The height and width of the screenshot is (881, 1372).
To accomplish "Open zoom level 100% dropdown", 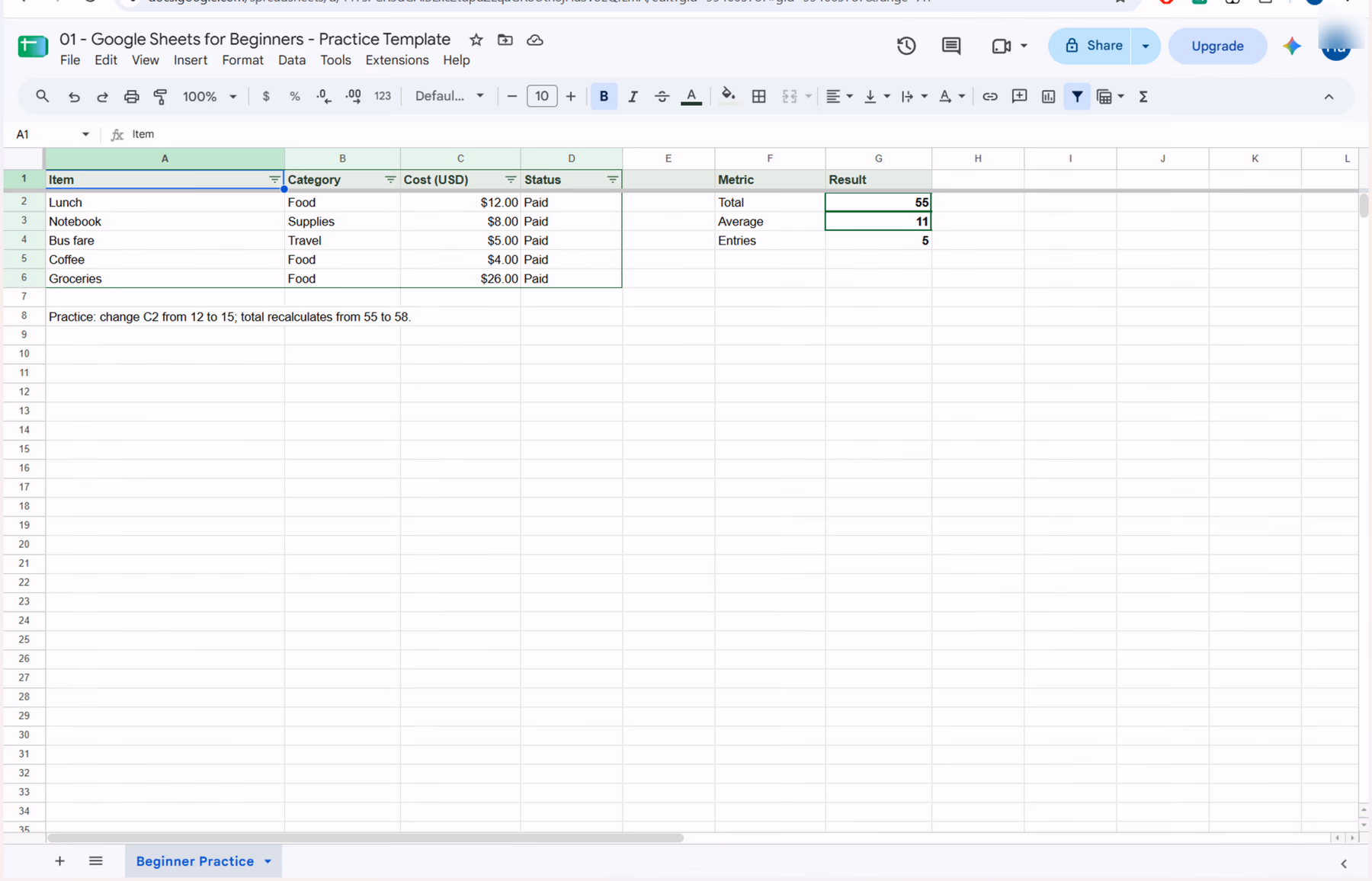I will pos(210,97).
